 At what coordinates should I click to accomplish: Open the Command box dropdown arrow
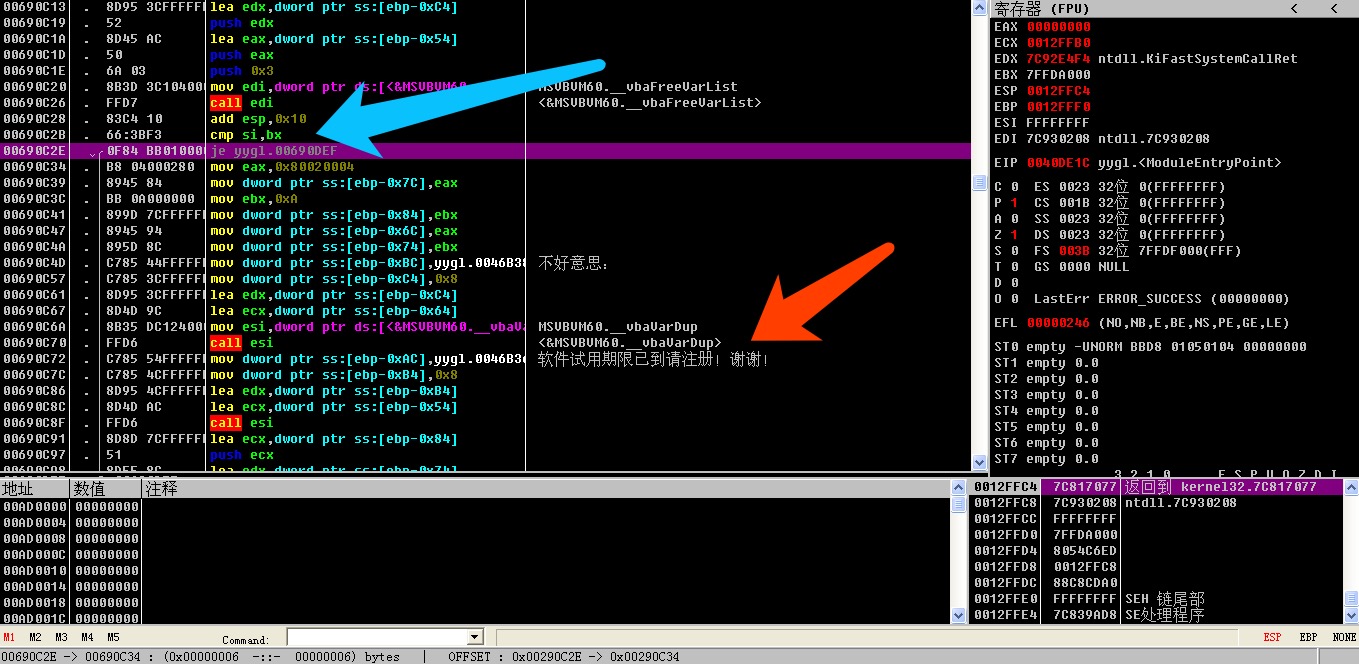(475, 637)
